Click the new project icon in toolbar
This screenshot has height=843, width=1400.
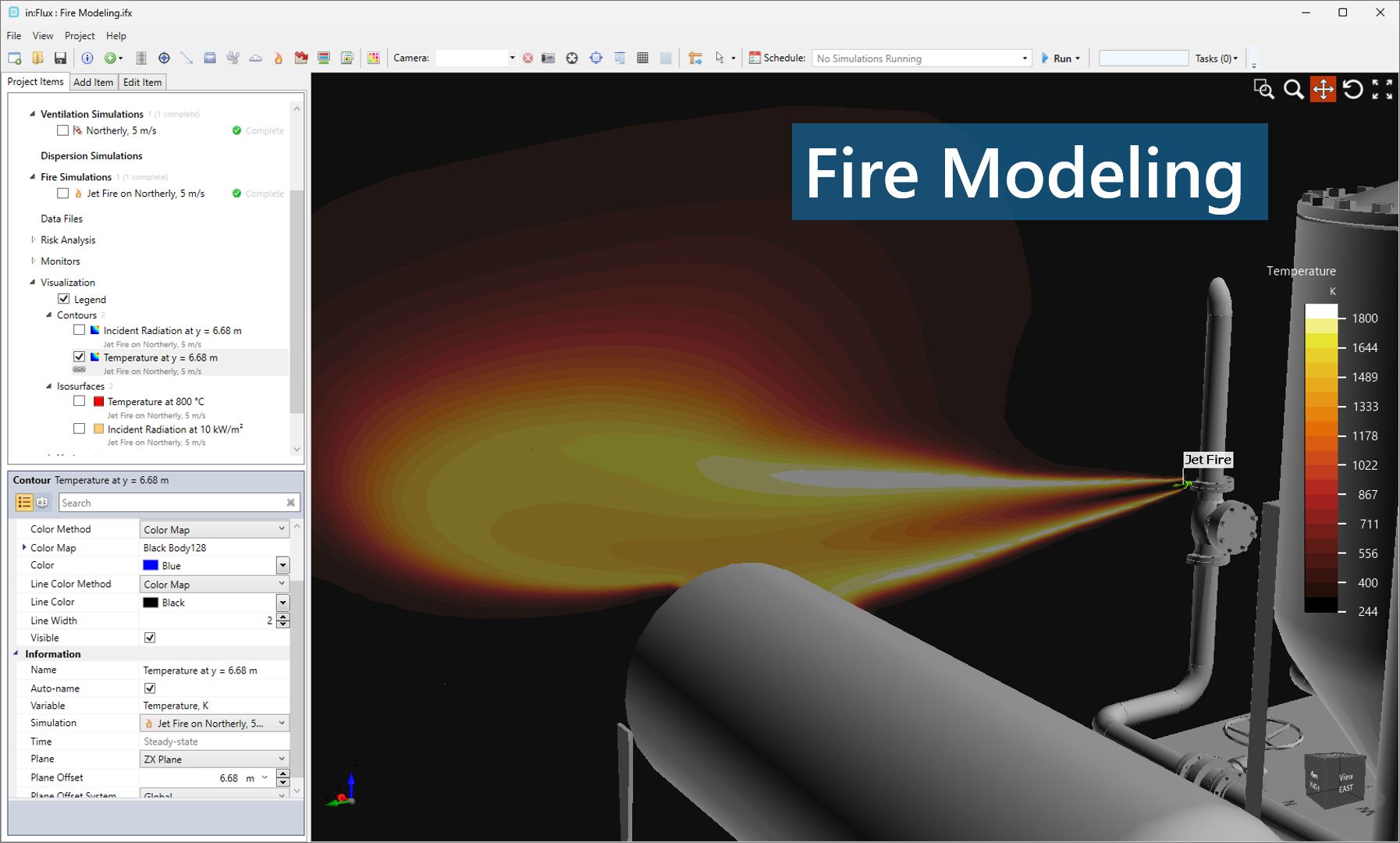(14, 59)
